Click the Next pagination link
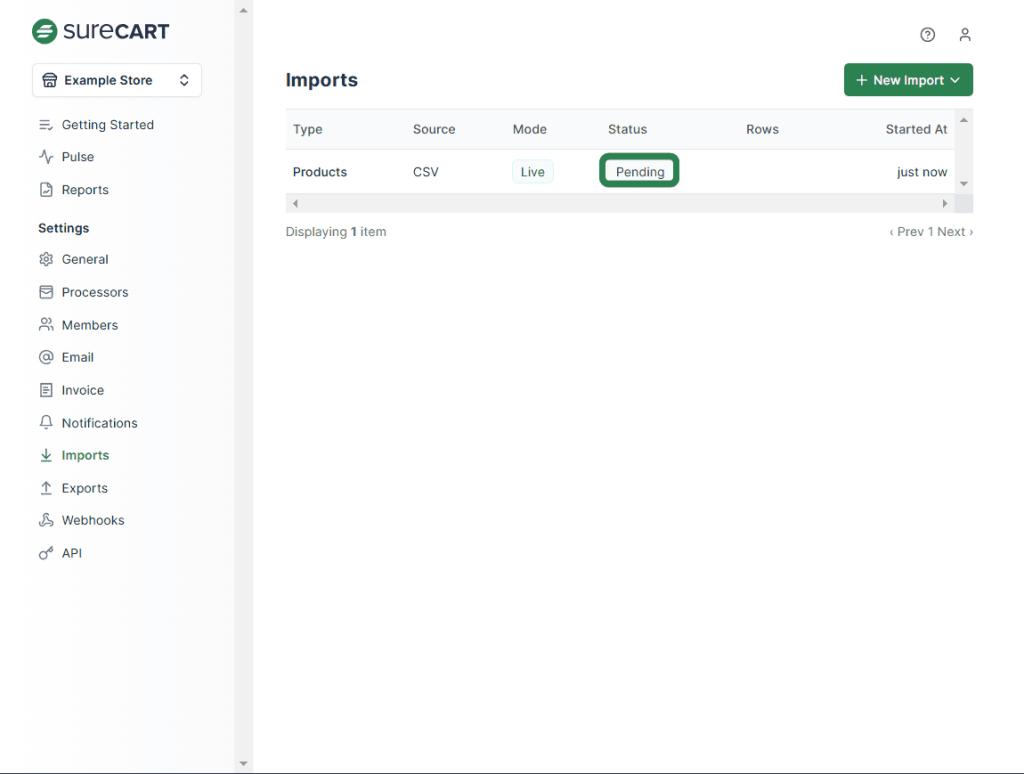 954,232
